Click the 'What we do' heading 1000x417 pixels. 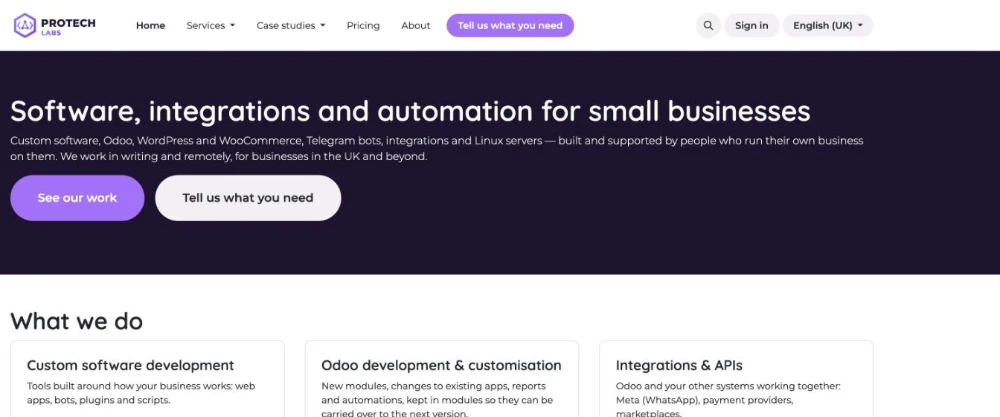77,321
